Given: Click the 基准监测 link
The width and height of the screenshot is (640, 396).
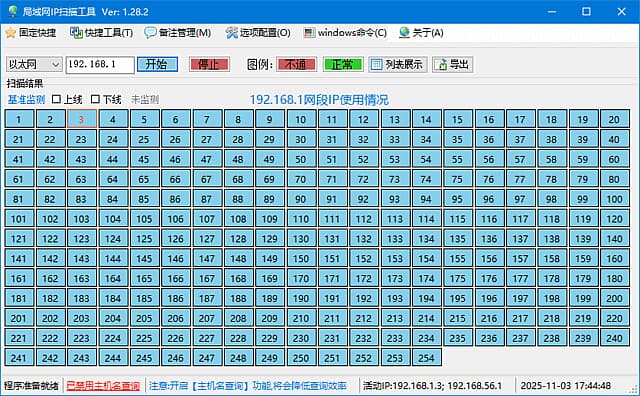Looking at the screenshot, I should click(x=26, y=99).
